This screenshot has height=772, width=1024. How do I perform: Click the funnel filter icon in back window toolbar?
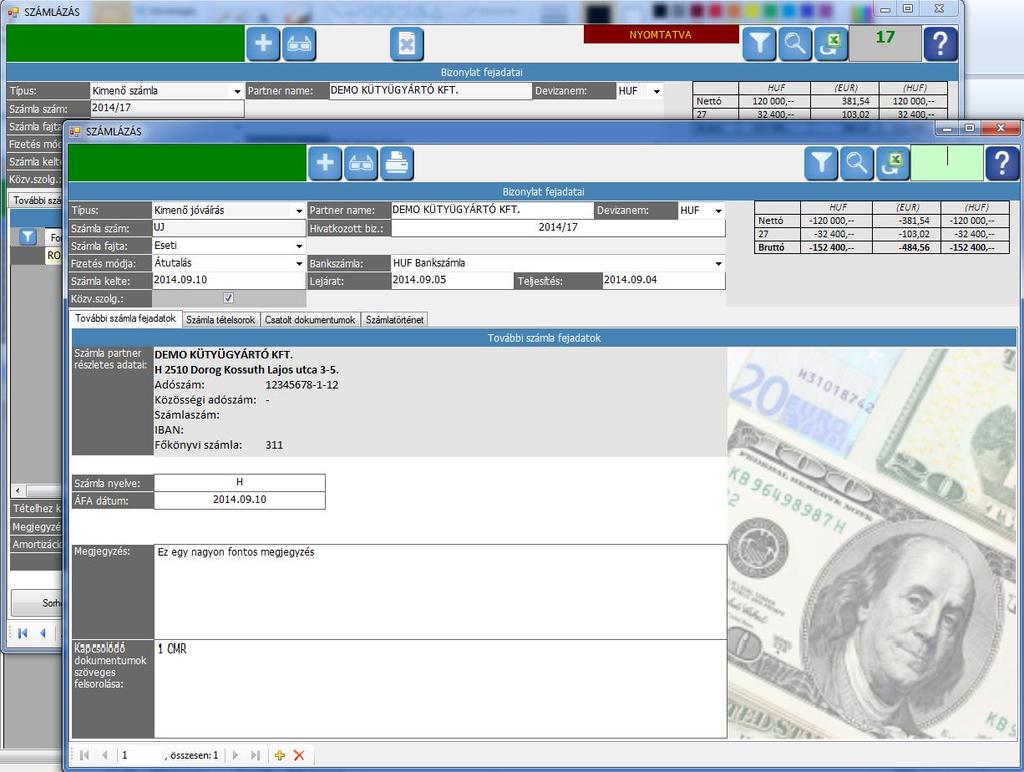pyautogui.click(x=760, y=44)
